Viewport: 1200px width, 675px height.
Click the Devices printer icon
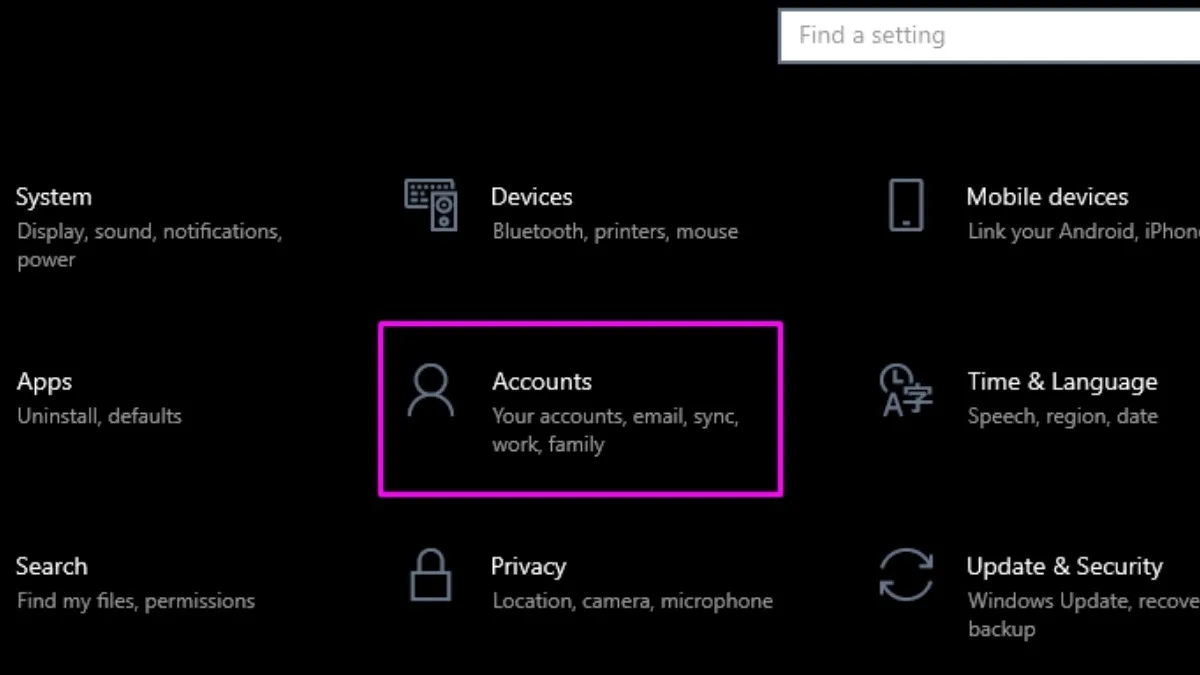point(430,204)
